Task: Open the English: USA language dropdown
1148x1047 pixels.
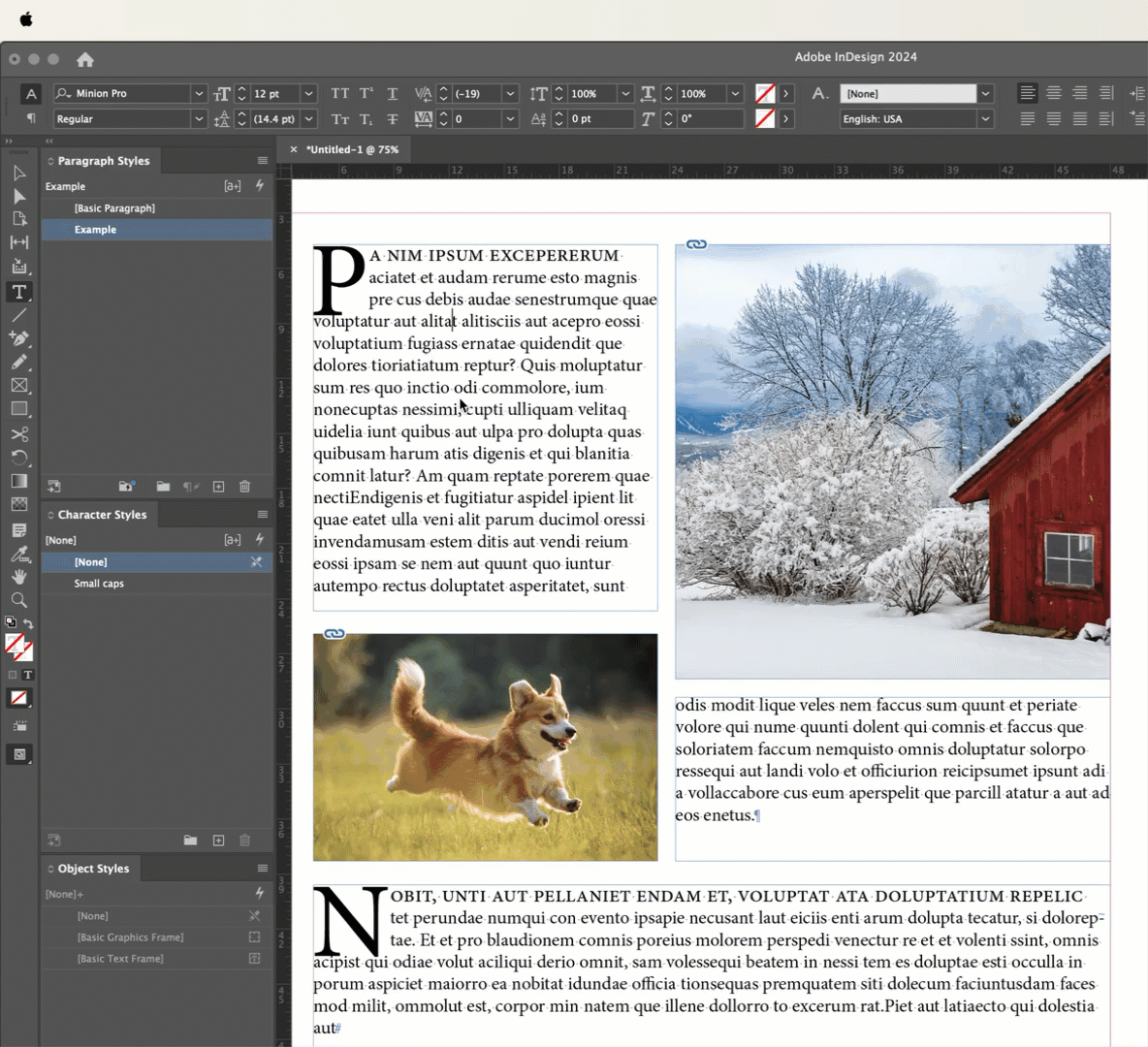Action: (985, 118)
